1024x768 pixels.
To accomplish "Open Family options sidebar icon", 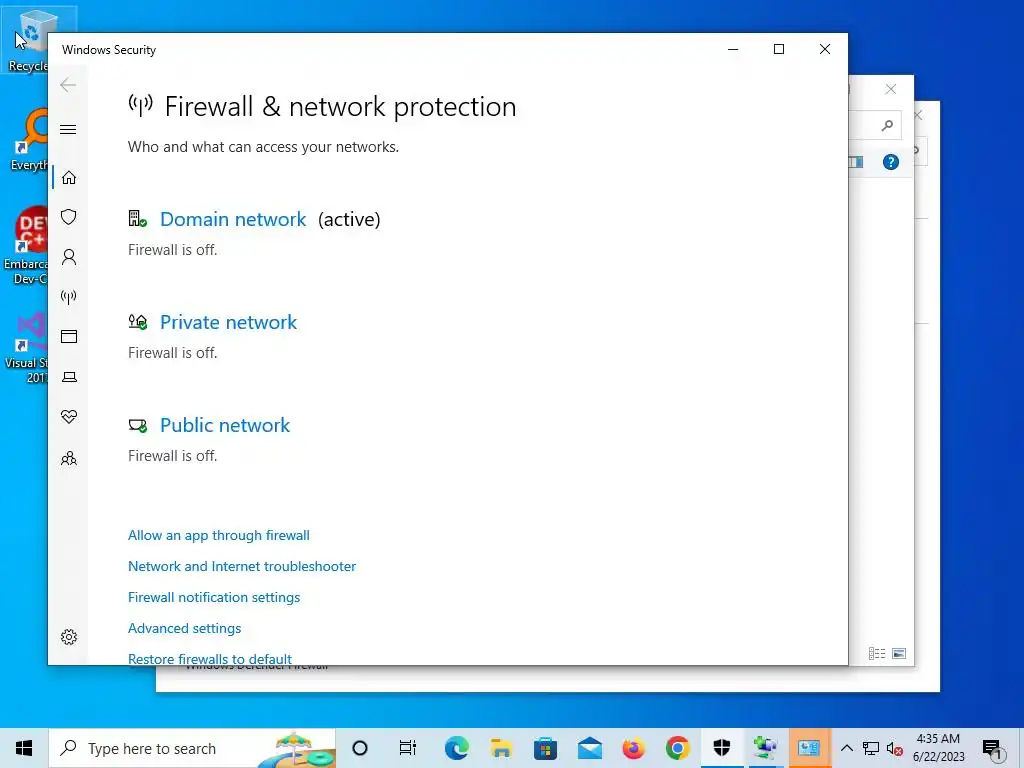I will (x=69, y=458).
